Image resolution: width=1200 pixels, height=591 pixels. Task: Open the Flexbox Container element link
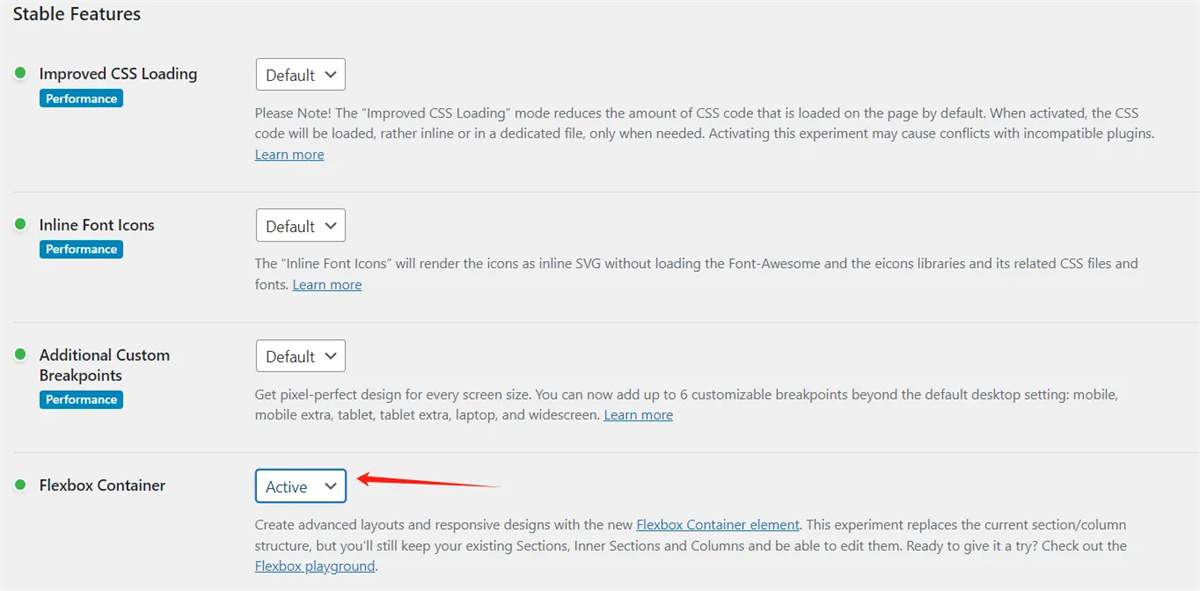tap(718, 524)
